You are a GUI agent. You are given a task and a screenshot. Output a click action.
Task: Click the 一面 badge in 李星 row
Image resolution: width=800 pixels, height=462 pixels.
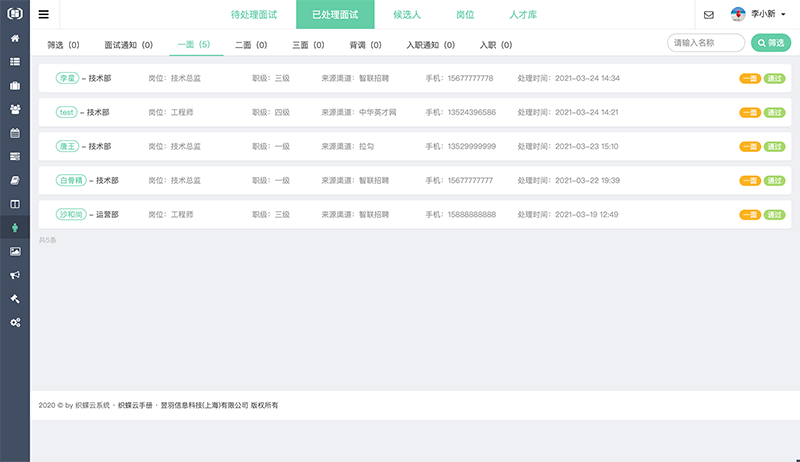click(x=750, y=79)
